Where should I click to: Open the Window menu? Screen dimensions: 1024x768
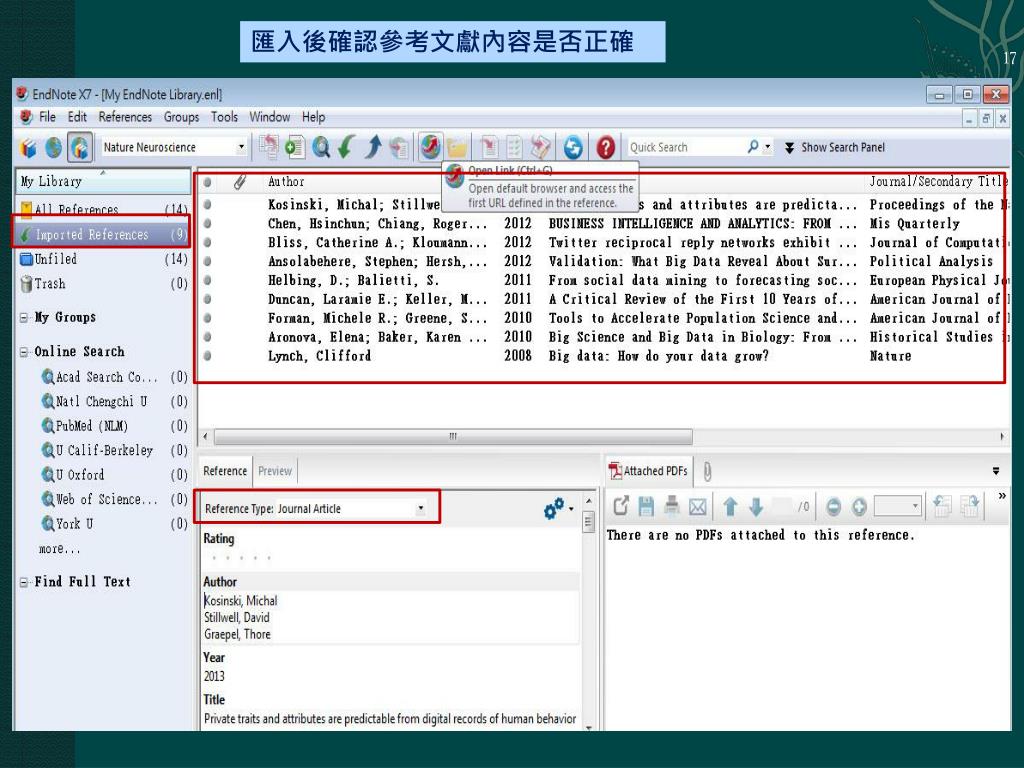(270, 117)
